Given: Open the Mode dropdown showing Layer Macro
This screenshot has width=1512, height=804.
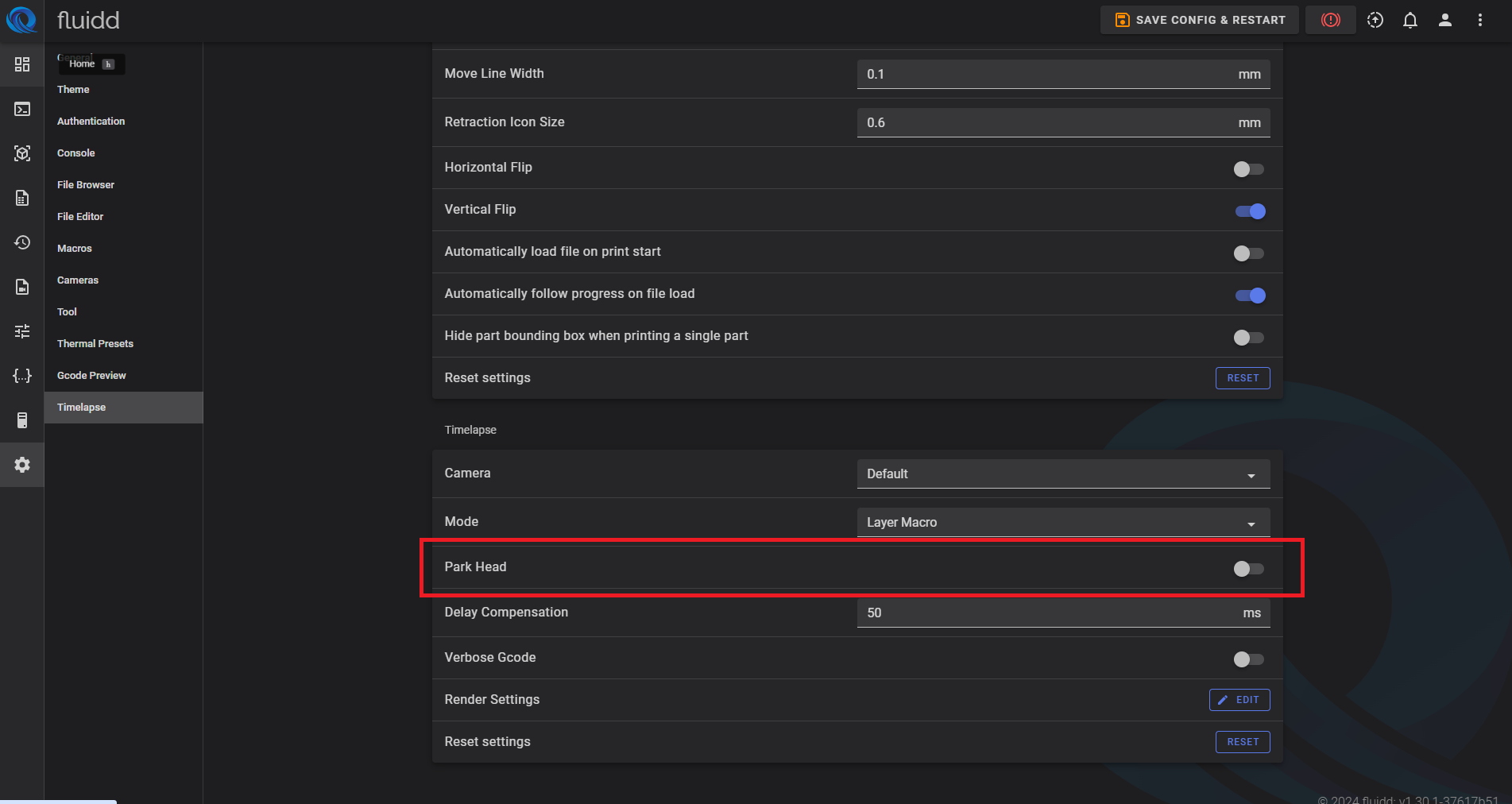Looking at the screenshot, I should pos(1062,523).
